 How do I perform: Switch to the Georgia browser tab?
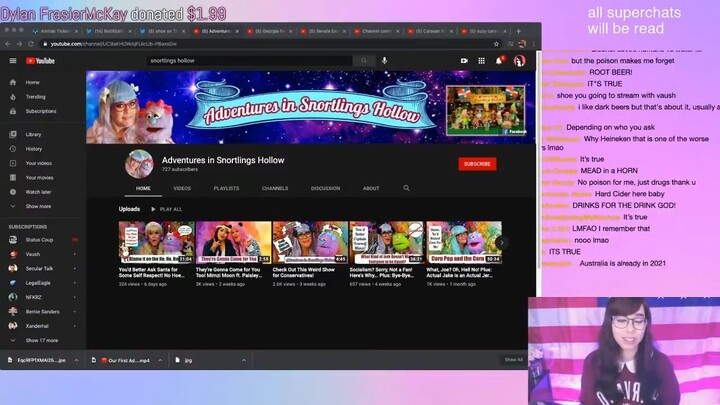tap(269, 31)
